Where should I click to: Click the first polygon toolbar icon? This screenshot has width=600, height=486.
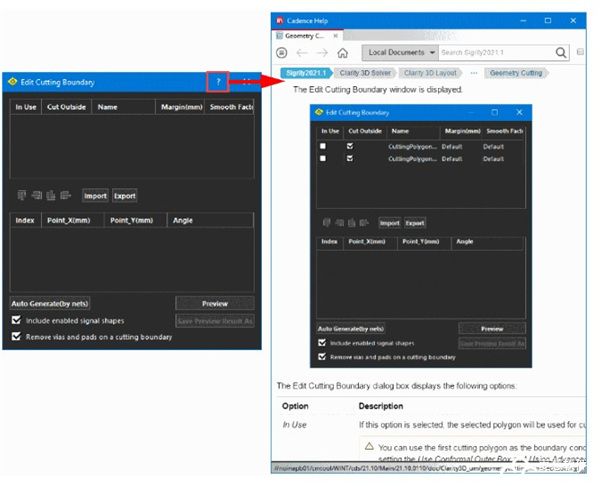[x=21, y=195]
